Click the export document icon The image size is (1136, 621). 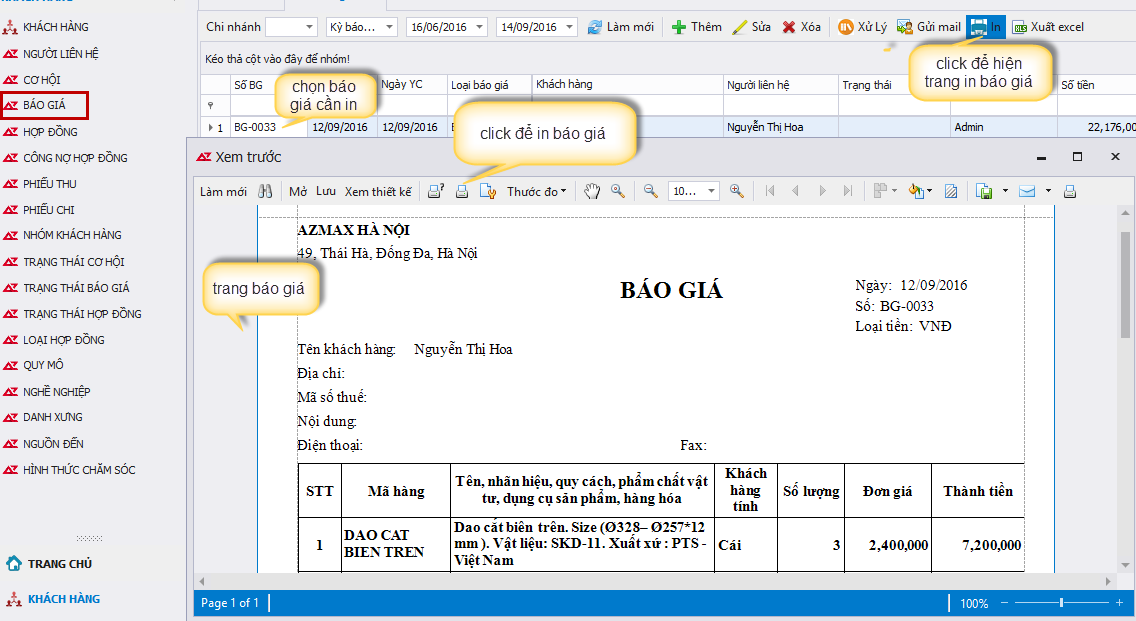[x=984, y=191]
